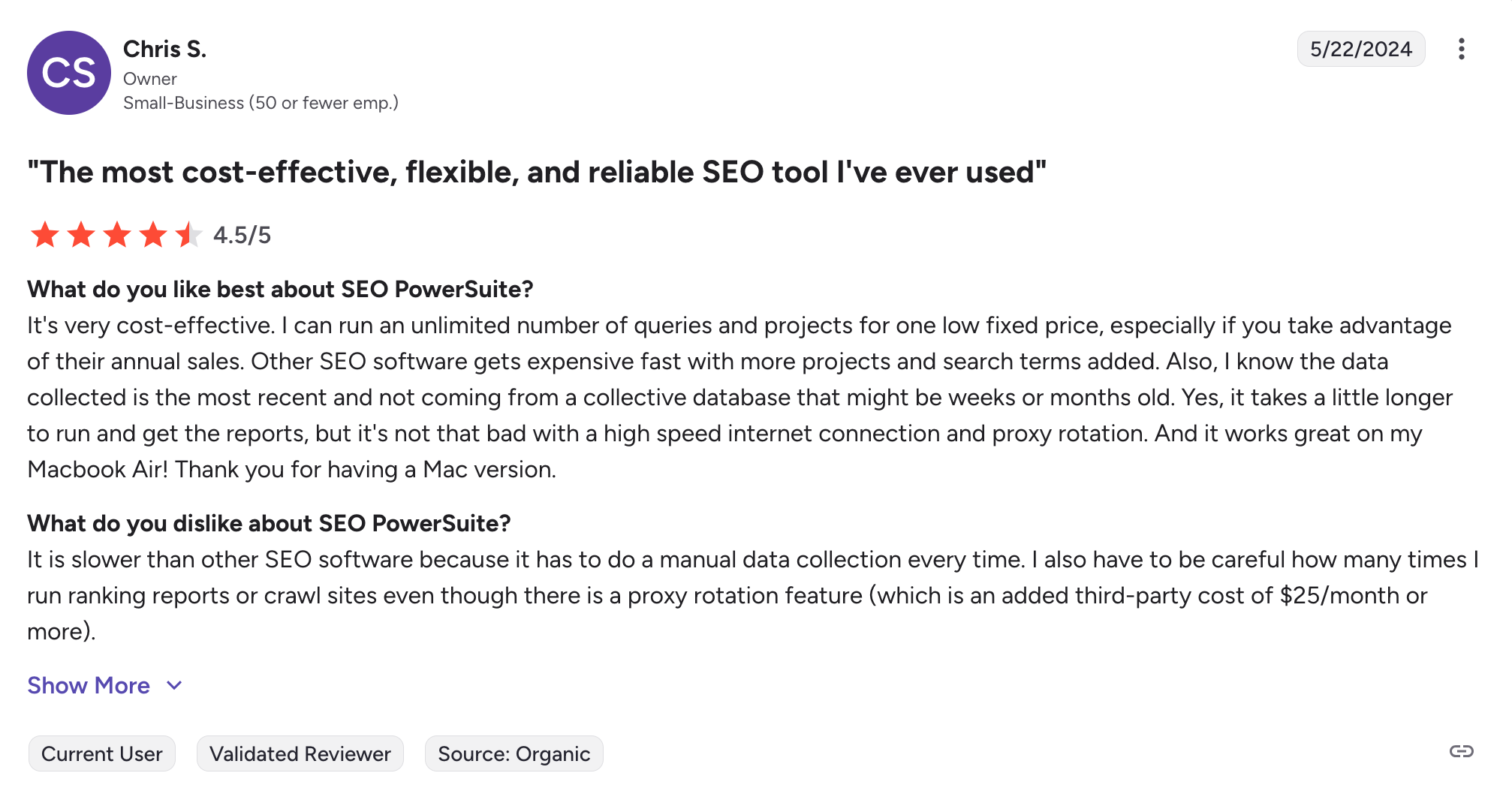Click the CS reviewer avatar
1512x788 pixels.
tap(69, 73)
